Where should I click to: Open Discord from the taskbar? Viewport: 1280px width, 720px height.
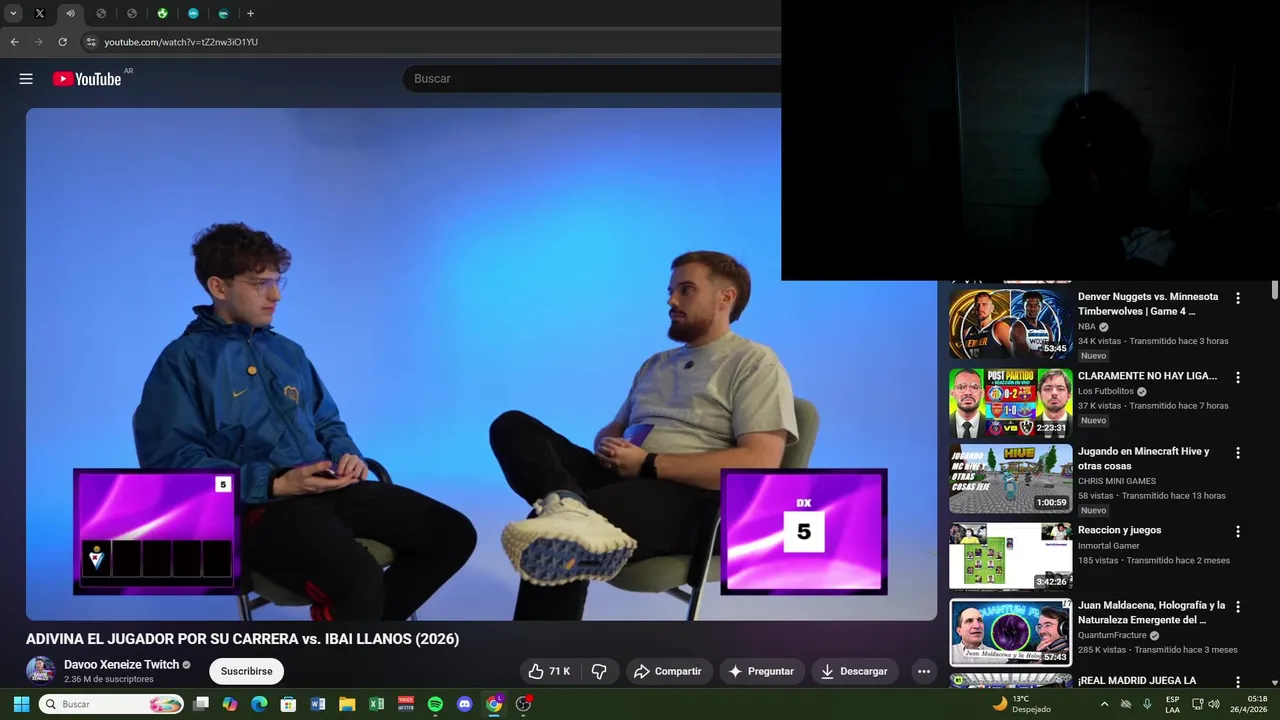(464, 704)
